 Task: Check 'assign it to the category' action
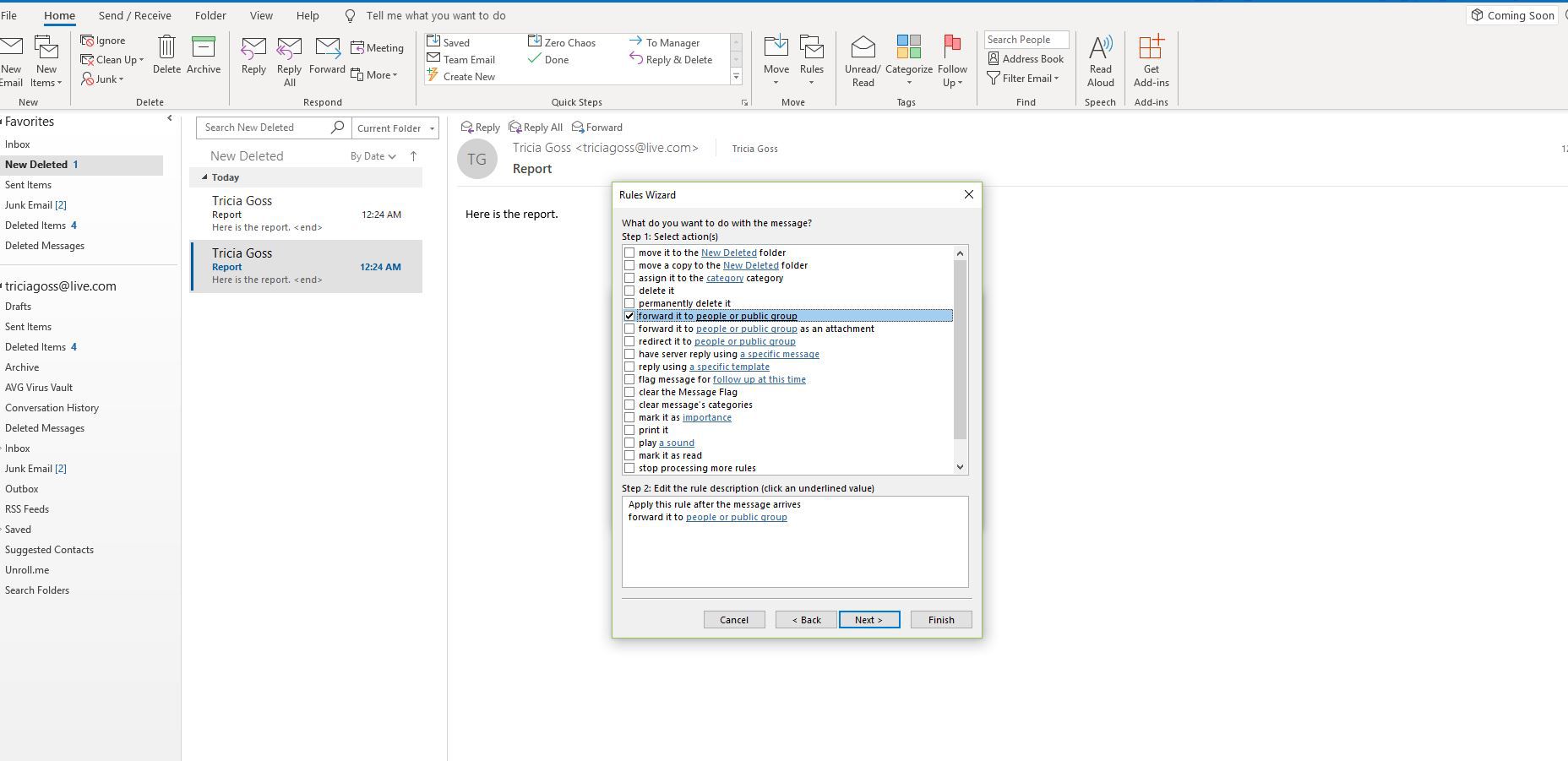tap(629, 278)
